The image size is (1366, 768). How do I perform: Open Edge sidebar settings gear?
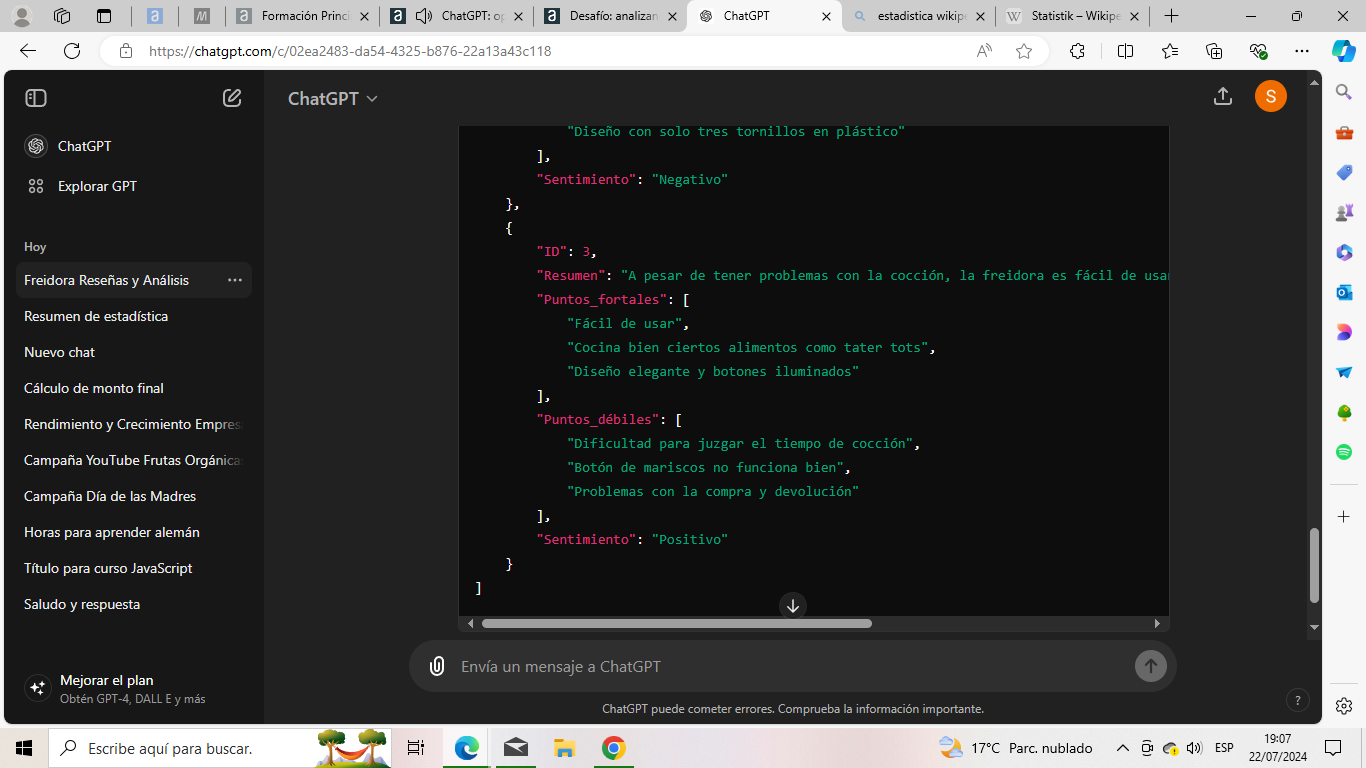1344,706
